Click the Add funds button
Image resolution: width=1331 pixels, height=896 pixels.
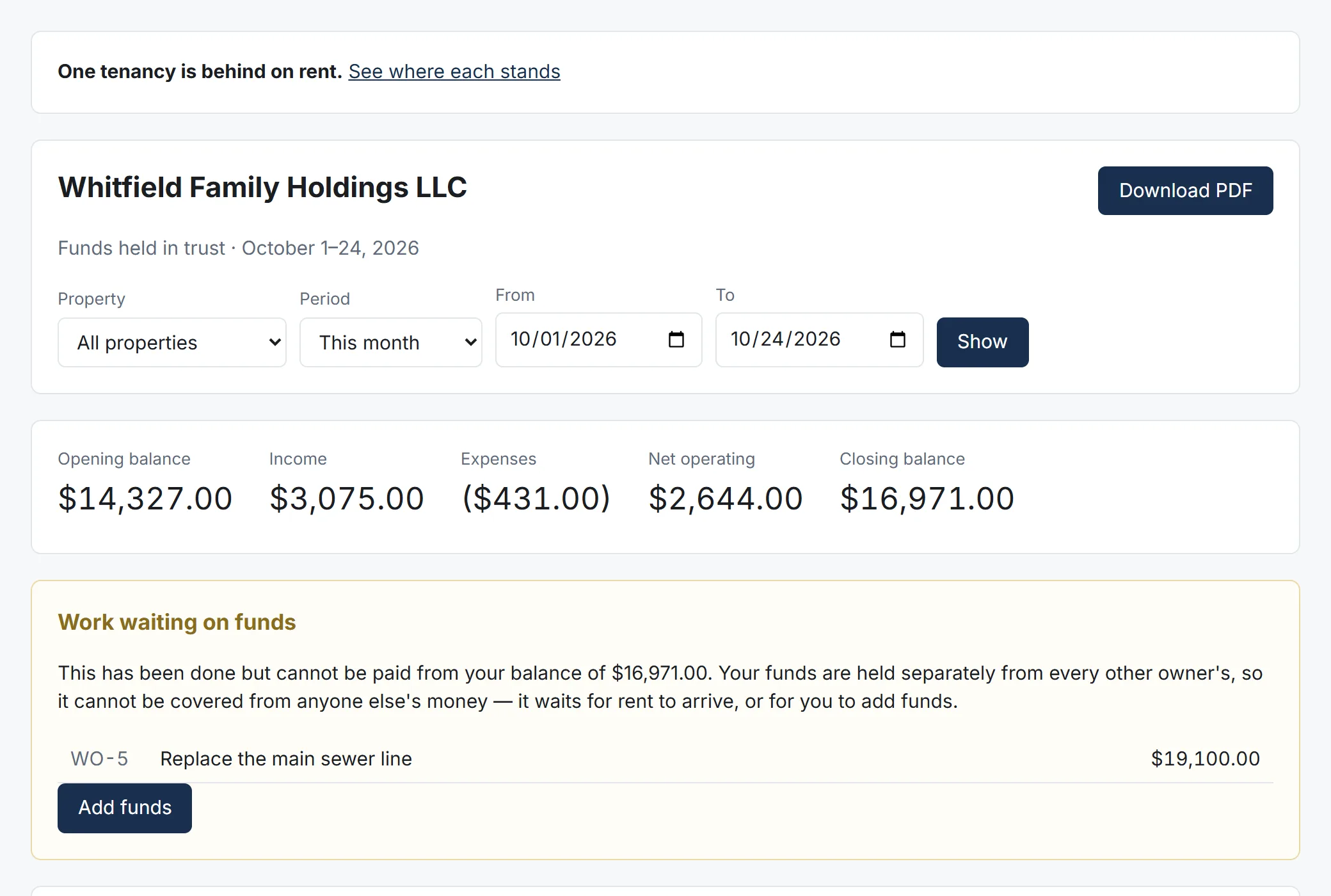pos(125,808)
